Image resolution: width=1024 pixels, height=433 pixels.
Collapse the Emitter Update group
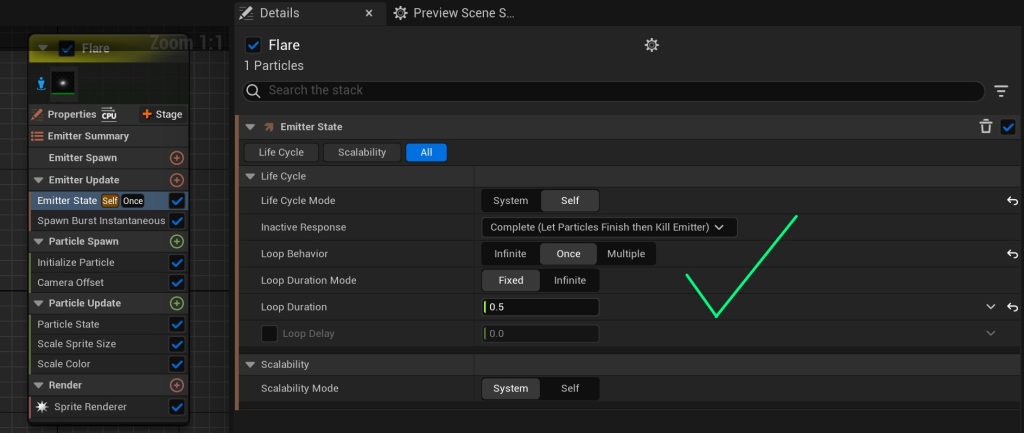[x=38, y=180]
